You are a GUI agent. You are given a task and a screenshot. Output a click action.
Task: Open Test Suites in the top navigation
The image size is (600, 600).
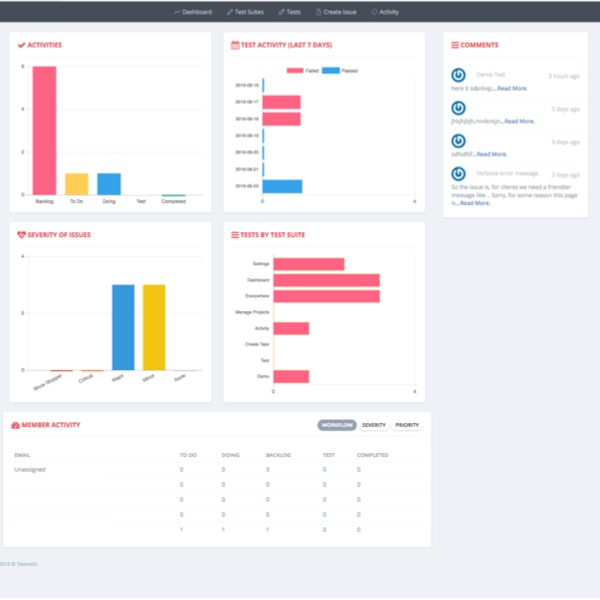pos(245,12)
